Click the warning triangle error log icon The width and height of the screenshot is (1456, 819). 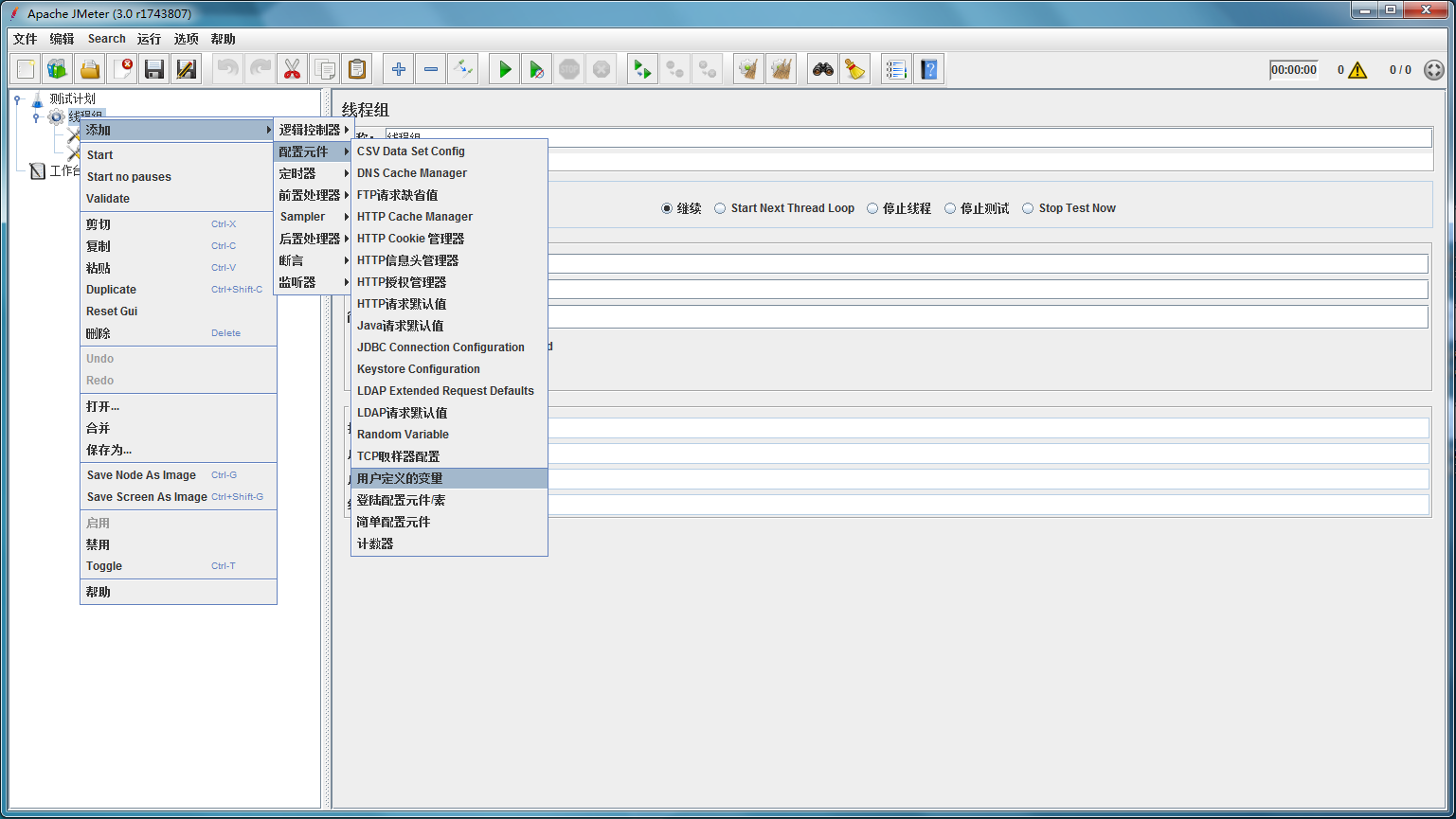[1357, 70]
